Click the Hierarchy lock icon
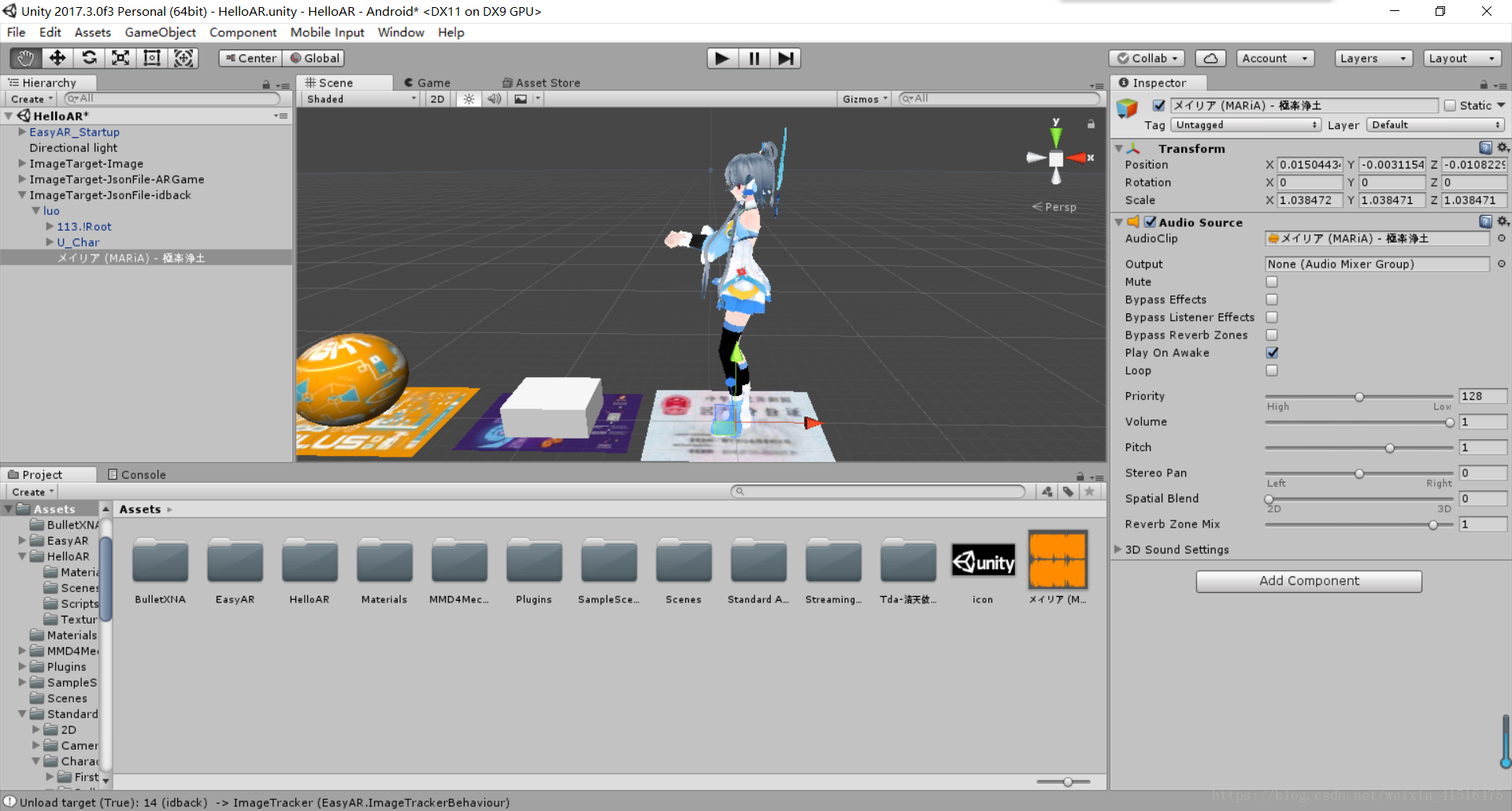Image resolution: width=1512 pixels, height=811 pixels. click(x=266, y=84)
